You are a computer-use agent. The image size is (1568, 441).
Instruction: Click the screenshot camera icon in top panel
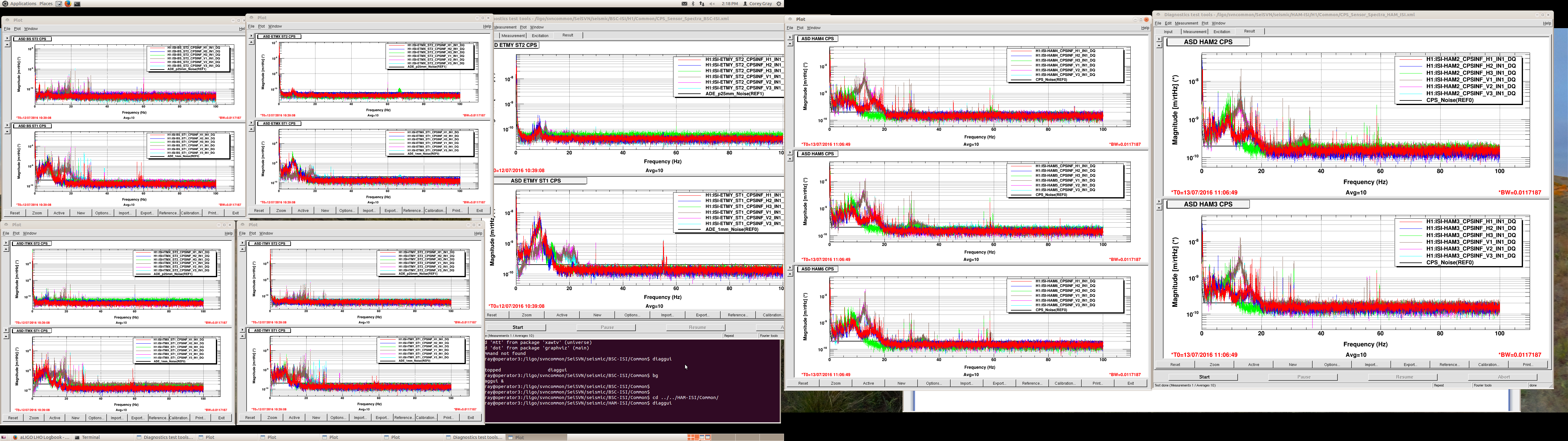coord(59,4)
